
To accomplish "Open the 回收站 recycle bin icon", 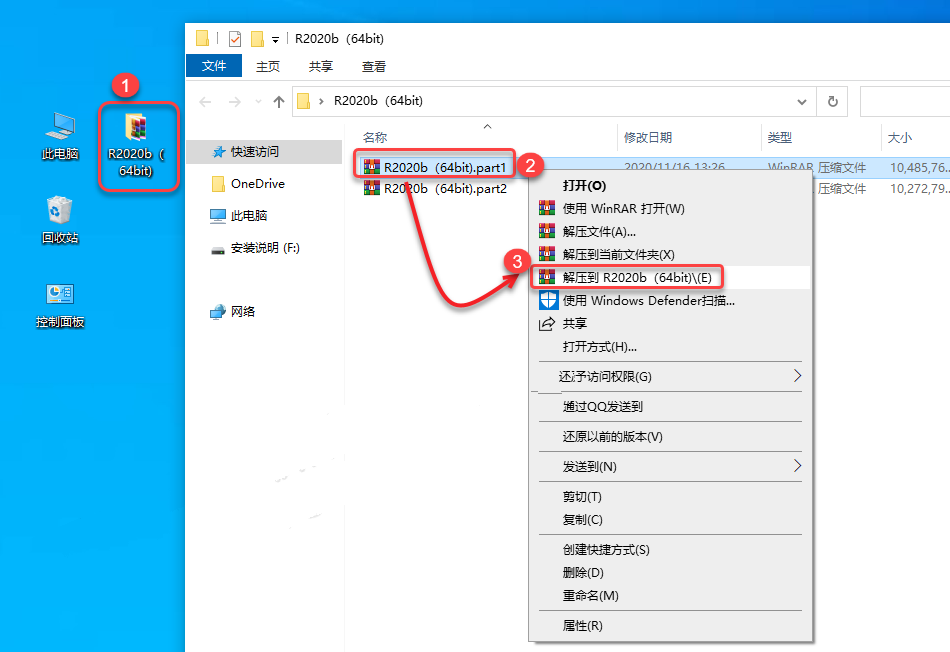I will point(60,220).
